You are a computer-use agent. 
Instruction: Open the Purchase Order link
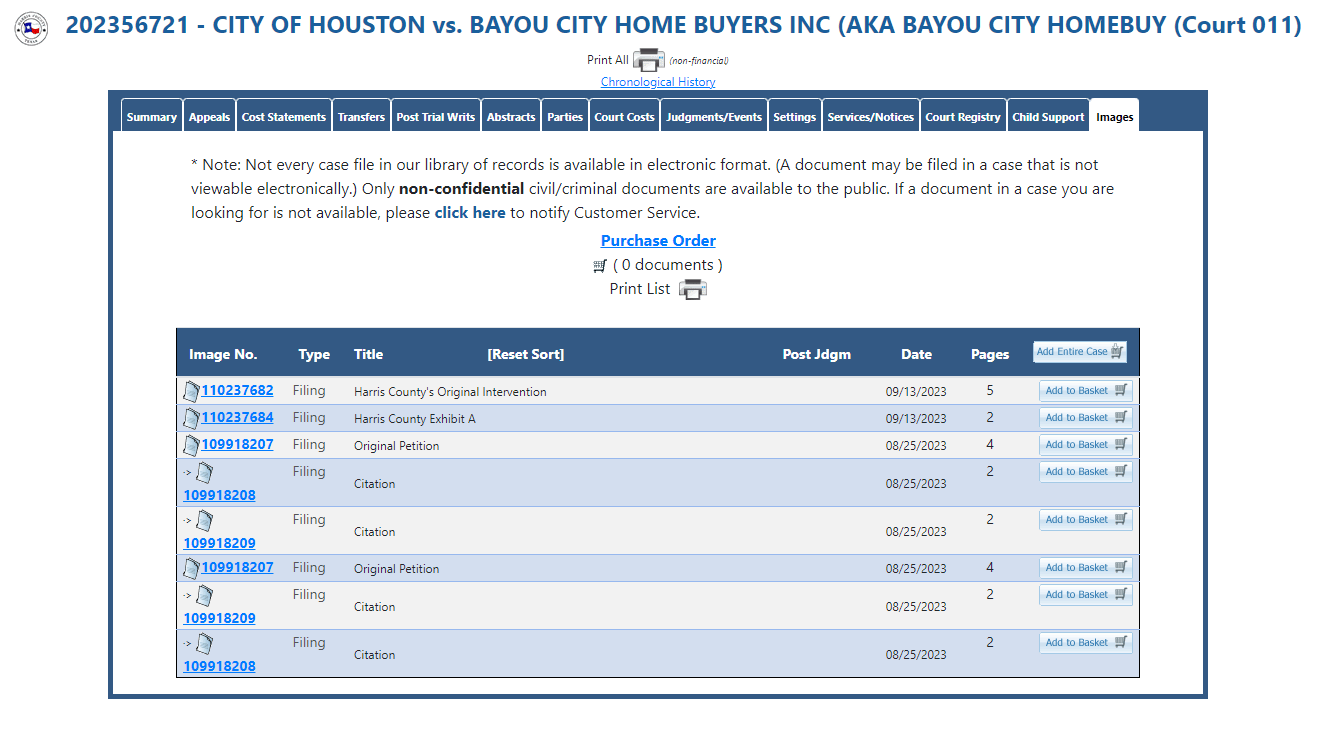click(x=658, y=241)
